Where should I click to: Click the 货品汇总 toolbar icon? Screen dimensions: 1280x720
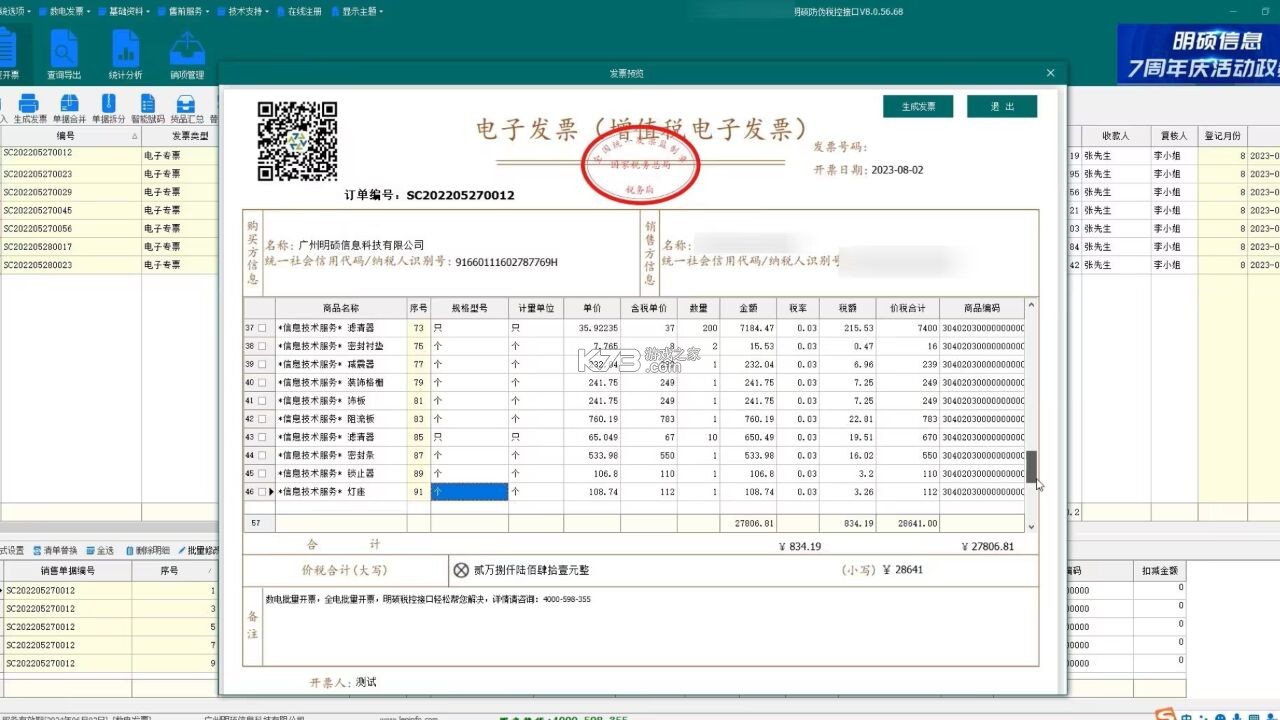tap(186, 103)
